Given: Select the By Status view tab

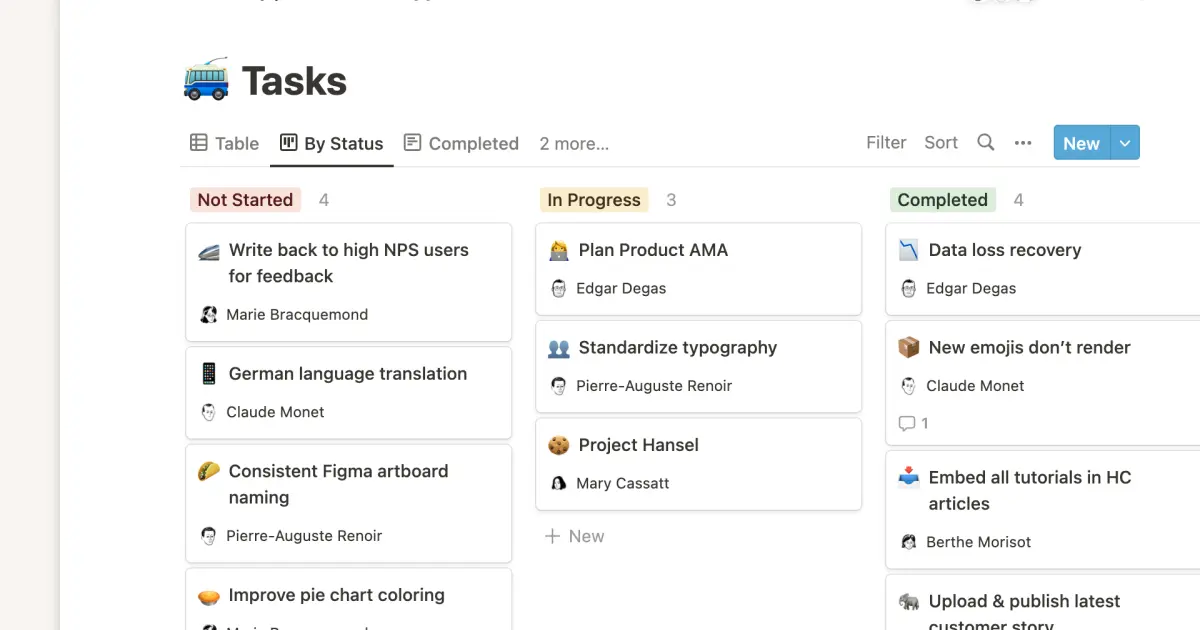Looking at the screenshot, I should tap(332, 143).
